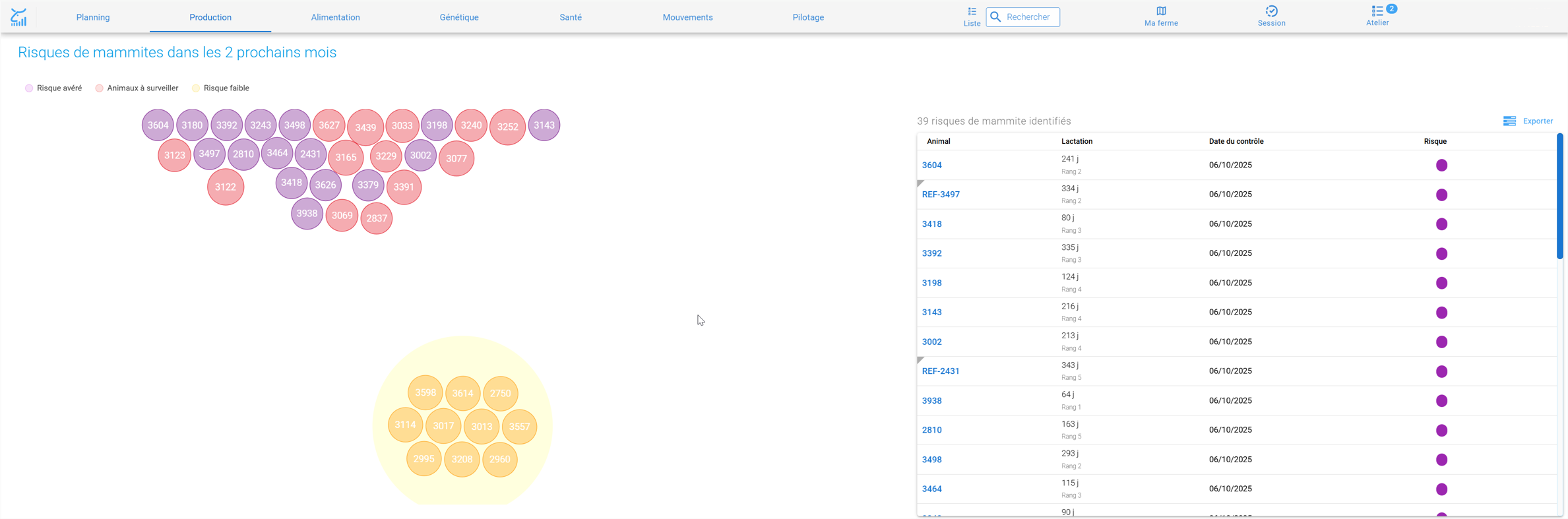The height and width of the screenshot is (519, 1568).
Task: Go to the Santé tab
Action: pos(571,17)
